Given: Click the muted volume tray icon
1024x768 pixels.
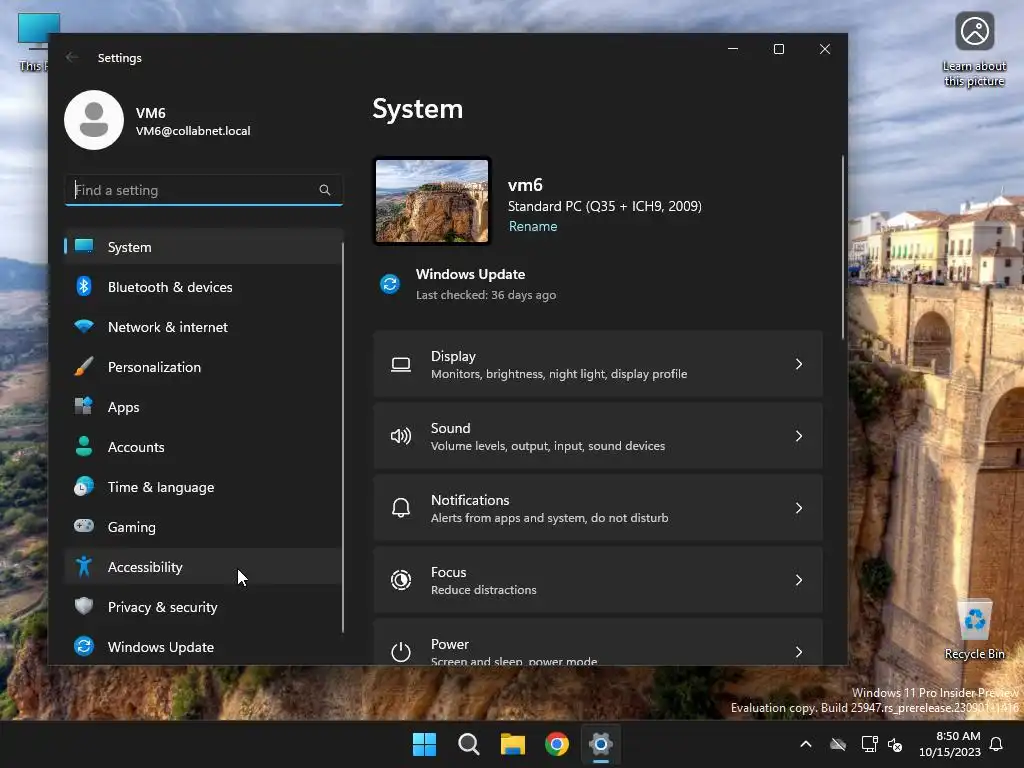Looking at the screenshot, I should (x=895, y=744).
